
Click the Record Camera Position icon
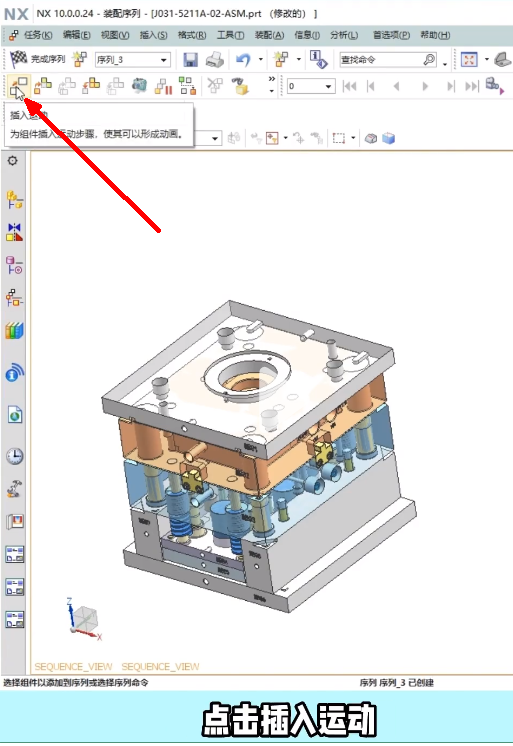[139, 86]
